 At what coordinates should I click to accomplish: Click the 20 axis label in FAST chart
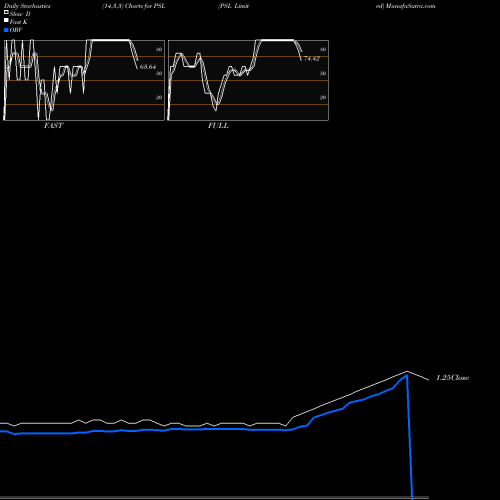click(159, 97)
